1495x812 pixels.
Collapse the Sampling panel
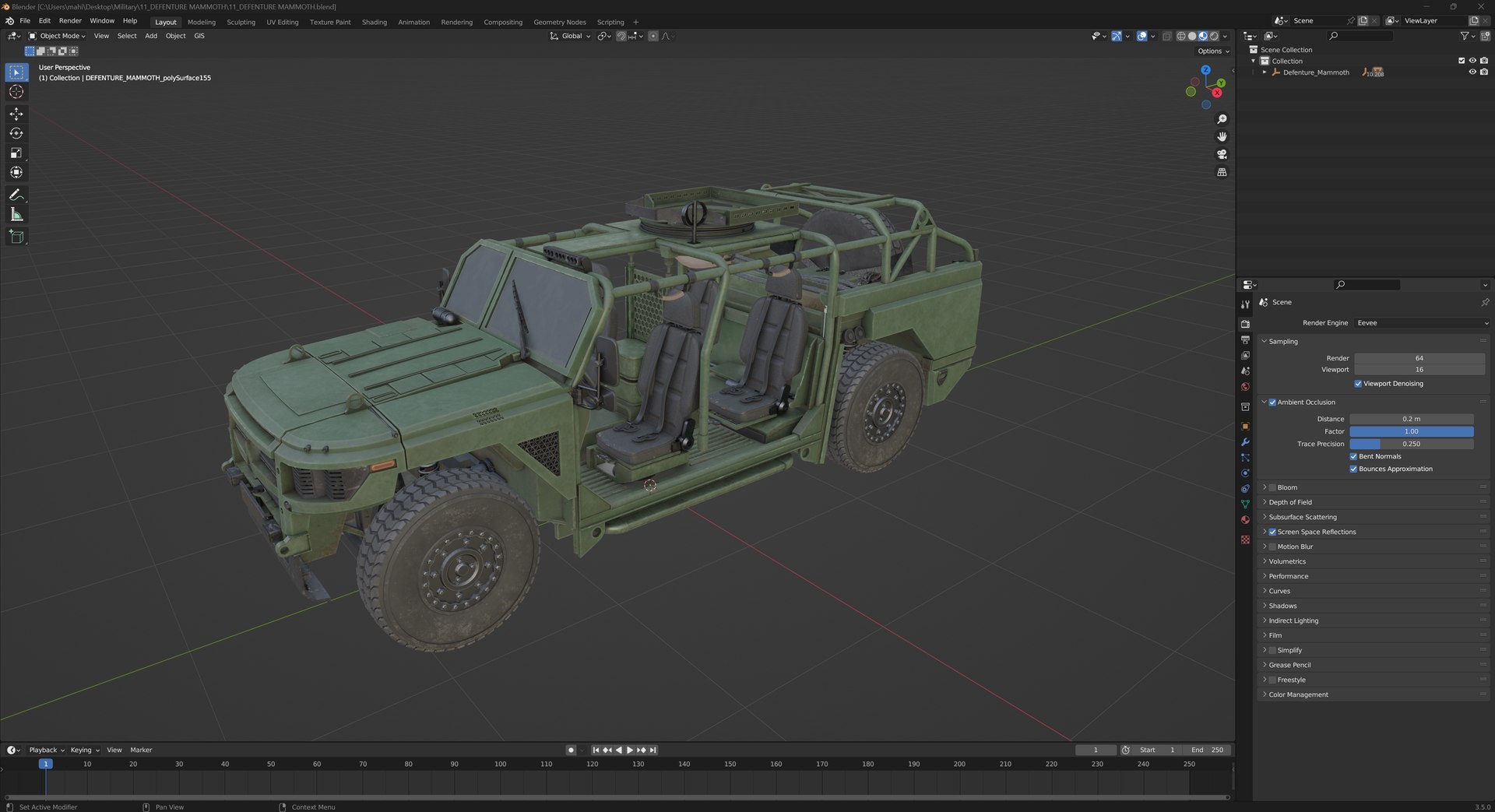point(1264,342)
